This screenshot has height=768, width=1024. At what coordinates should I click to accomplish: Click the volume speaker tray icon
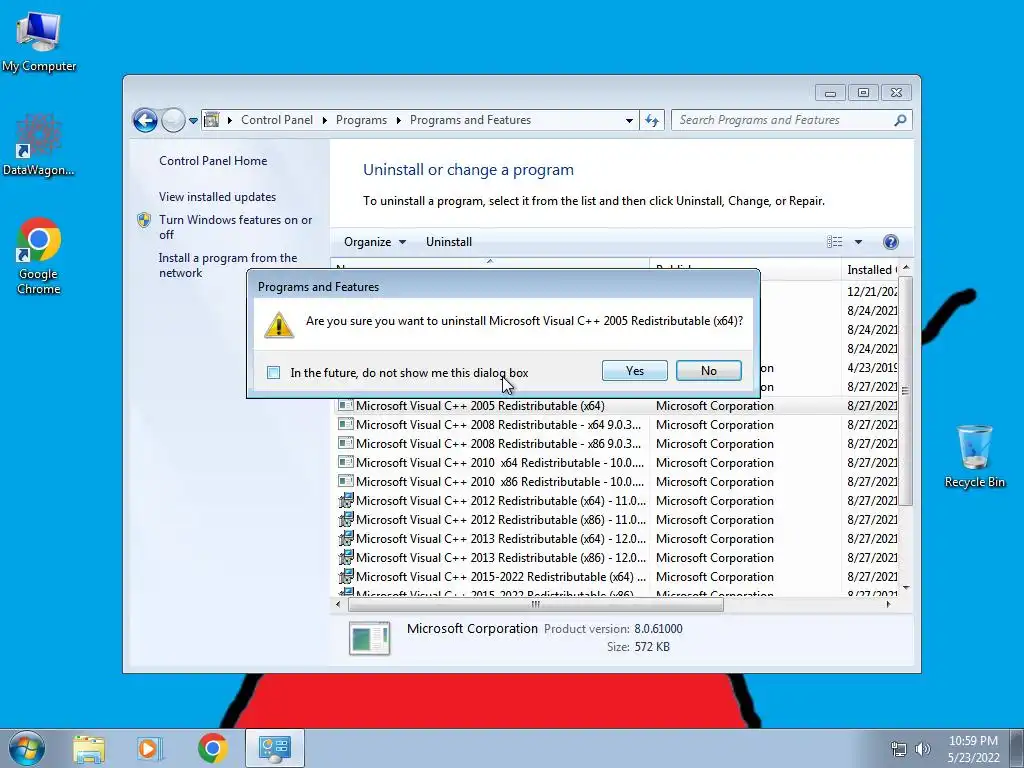tap(922, 749)
